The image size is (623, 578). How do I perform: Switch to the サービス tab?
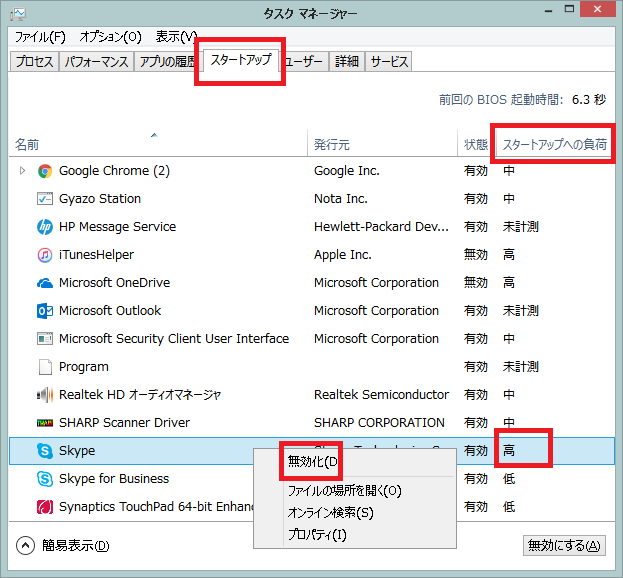(x=389, y=62)
